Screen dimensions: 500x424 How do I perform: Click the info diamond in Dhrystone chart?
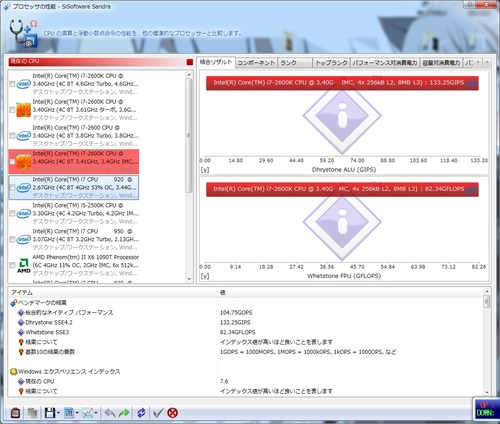[342, 116]
